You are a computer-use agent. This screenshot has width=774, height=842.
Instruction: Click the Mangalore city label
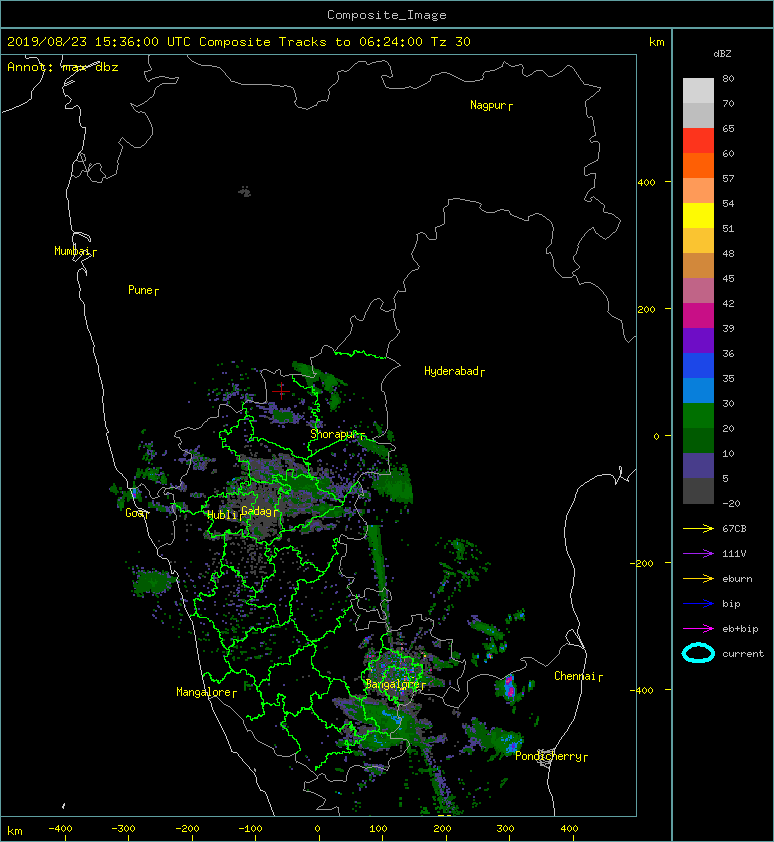point(206,692)
